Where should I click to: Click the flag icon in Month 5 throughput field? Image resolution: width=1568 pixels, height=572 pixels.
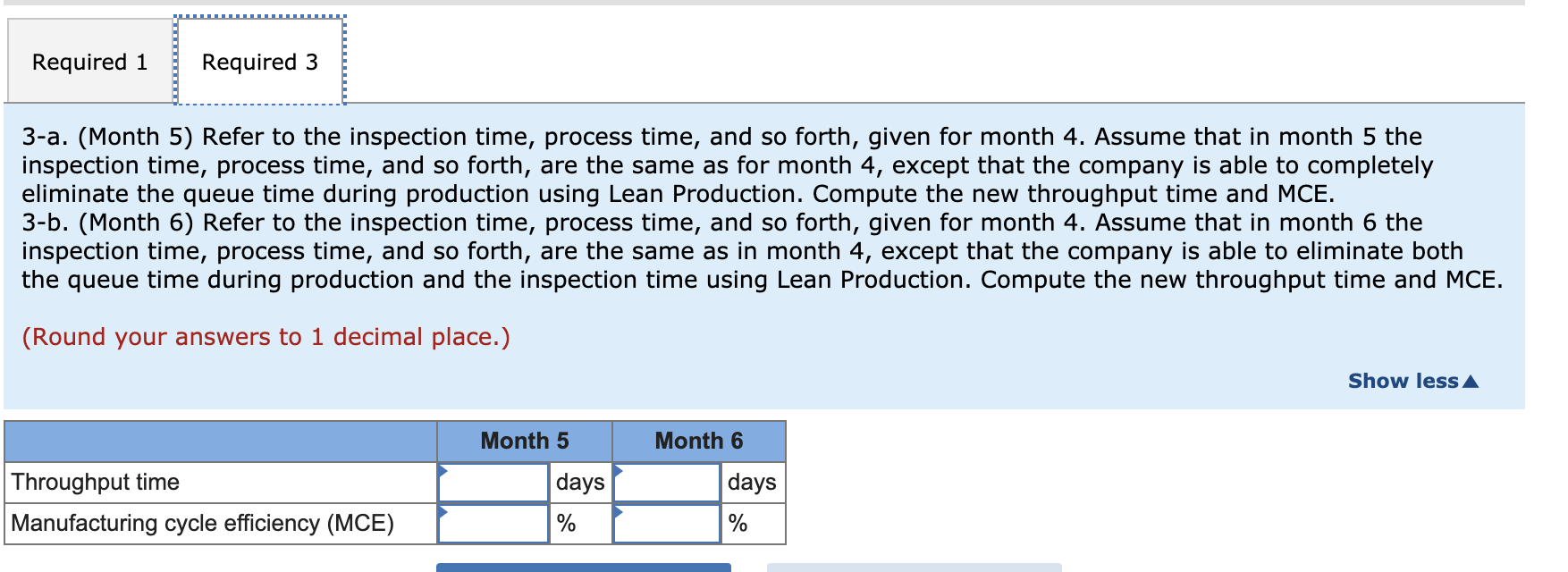click(444, 471)
